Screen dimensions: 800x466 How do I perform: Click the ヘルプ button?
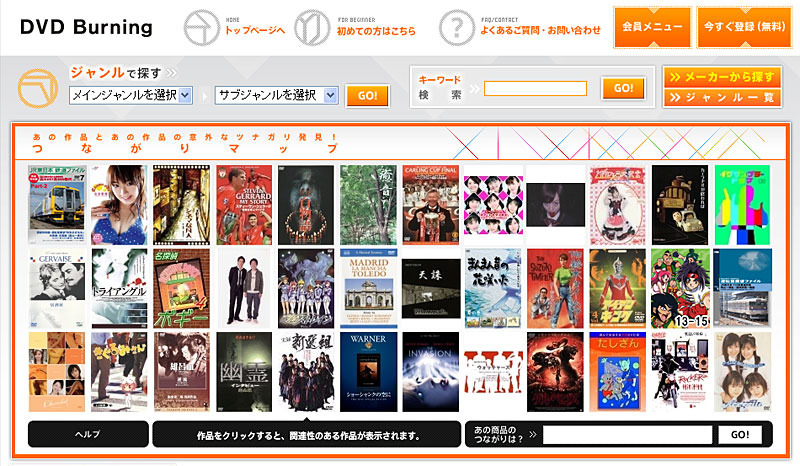click(x=88, y=434)
